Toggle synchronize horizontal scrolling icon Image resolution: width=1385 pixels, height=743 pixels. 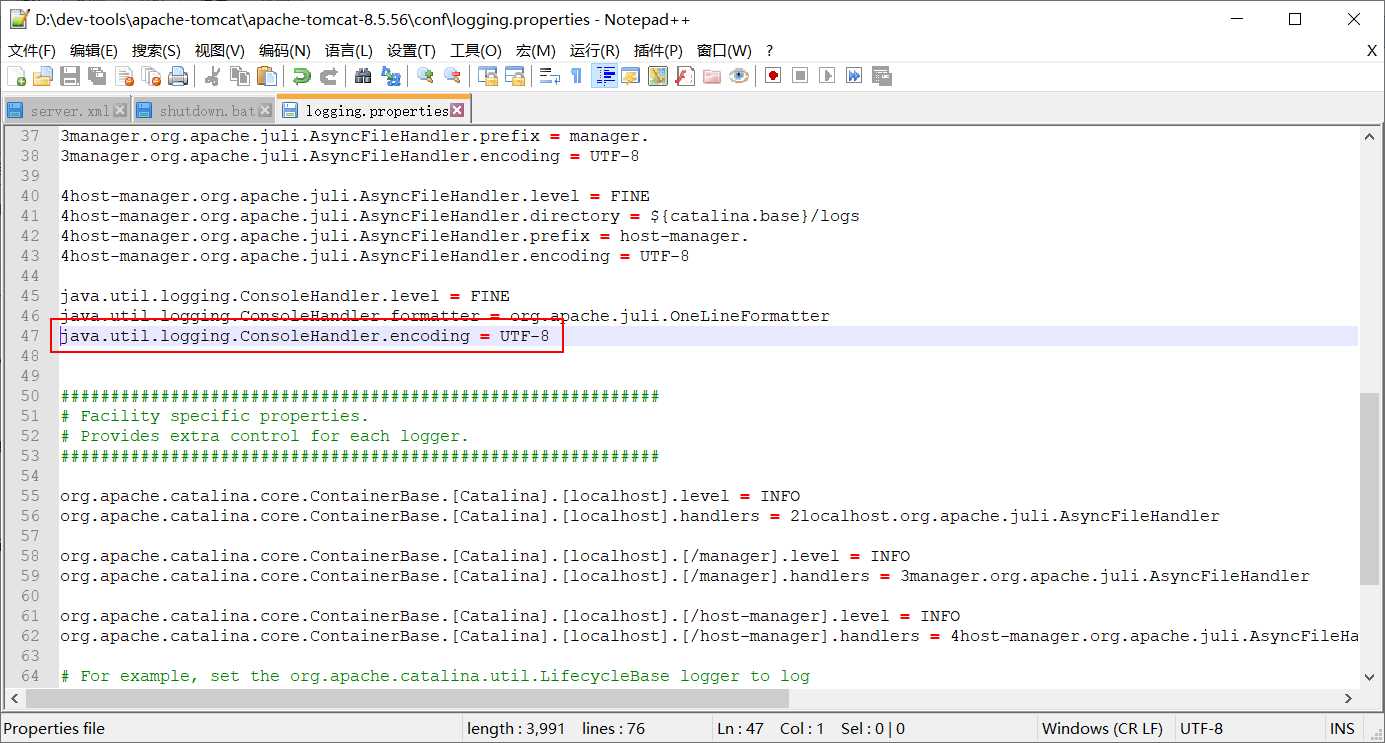515,76
